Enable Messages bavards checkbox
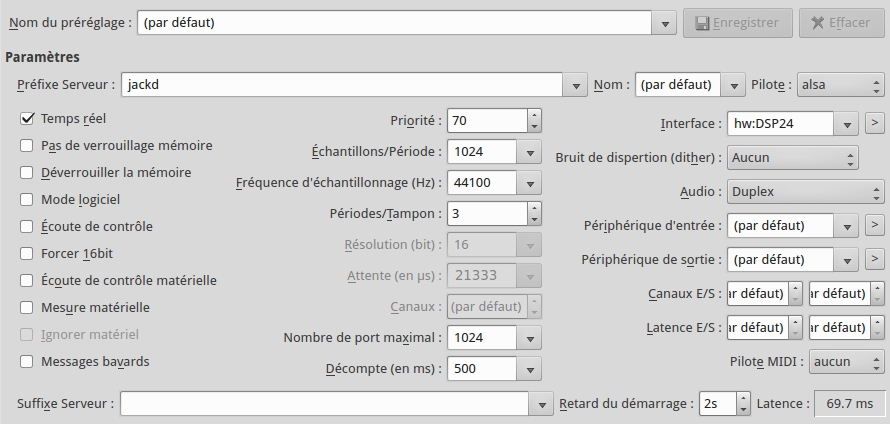890x424 pixels. (x=28, y=360)
